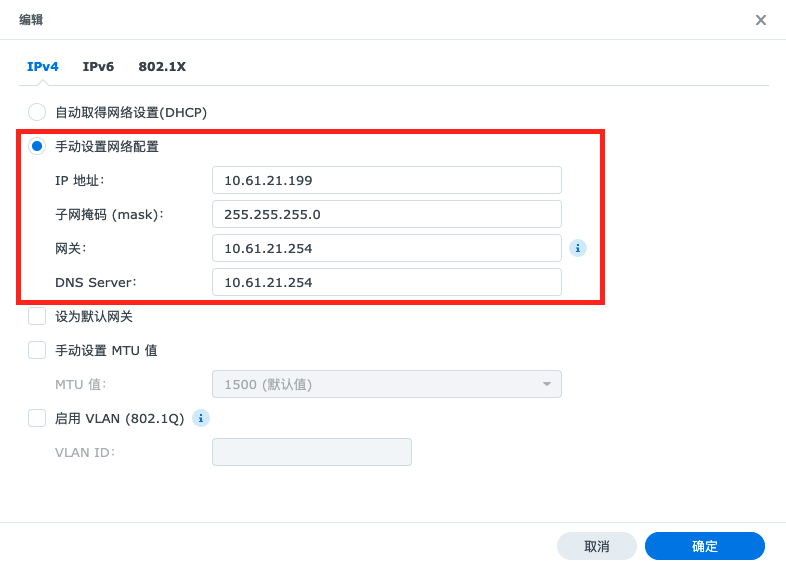
Task: Focus the subnet mask input field
Action: [386, 214]
